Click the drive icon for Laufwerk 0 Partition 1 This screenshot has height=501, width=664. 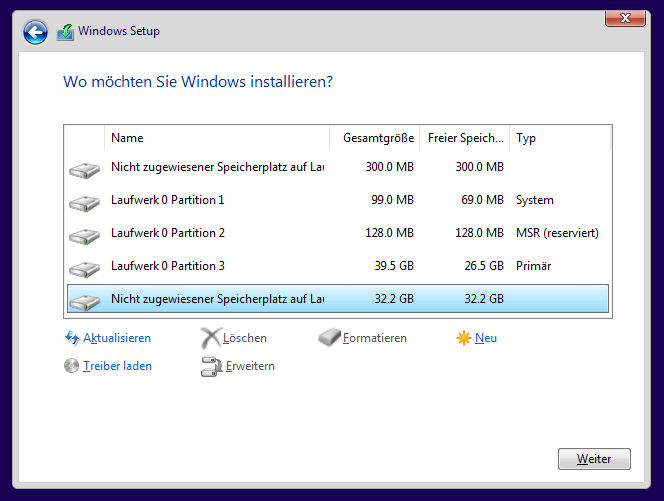point(84,204)
